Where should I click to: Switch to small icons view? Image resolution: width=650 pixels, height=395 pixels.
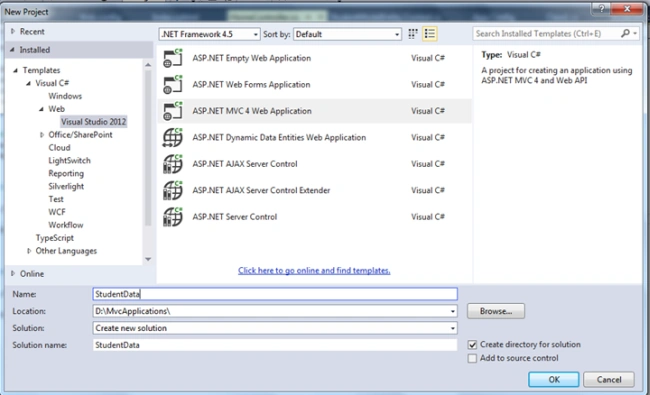point(413,34)
